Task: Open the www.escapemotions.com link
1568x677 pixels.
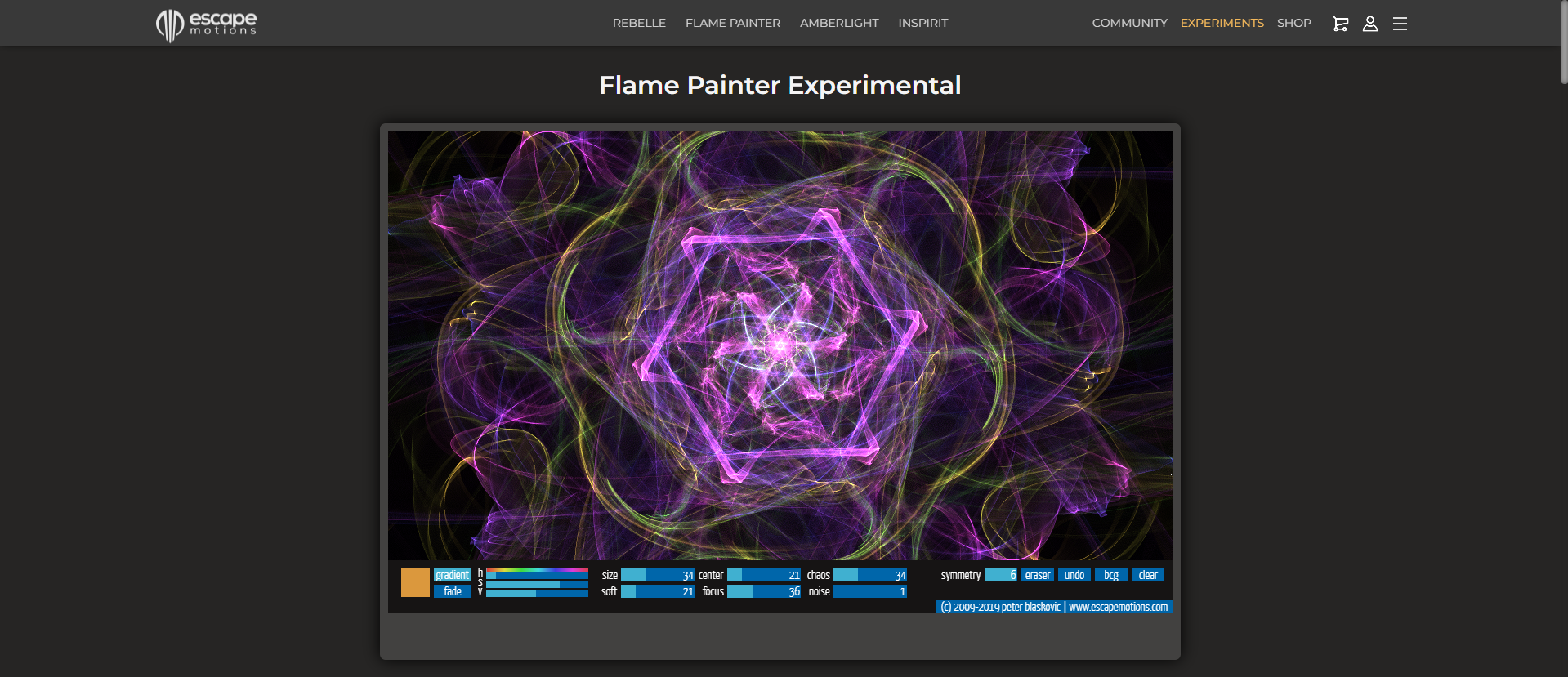Action: point(1119,607)
